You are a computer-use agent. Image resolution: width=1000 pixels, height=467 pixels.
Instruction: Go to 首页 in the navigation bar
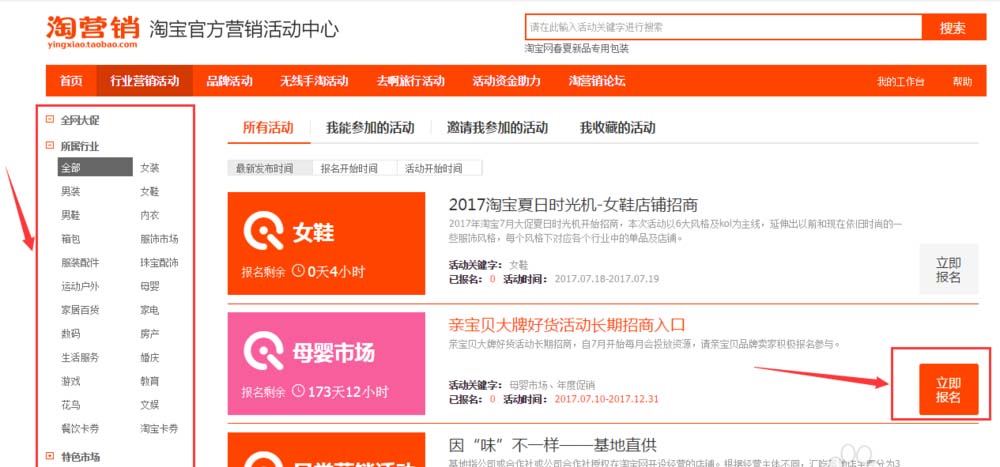(71, 81)
